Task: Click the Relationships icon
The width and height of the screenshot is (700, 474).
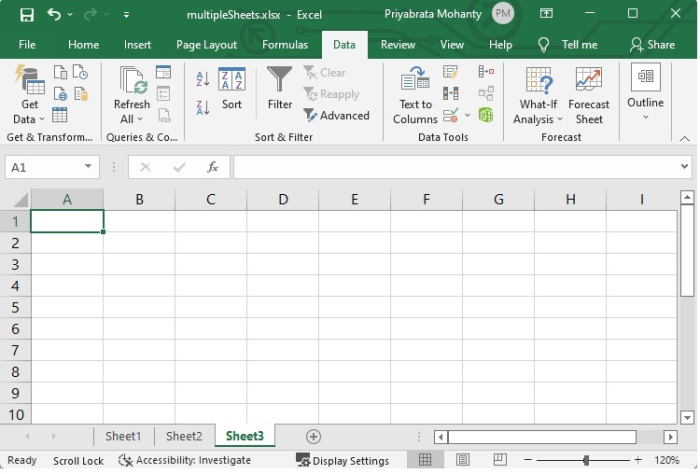Action: click(x=486, y=94)
